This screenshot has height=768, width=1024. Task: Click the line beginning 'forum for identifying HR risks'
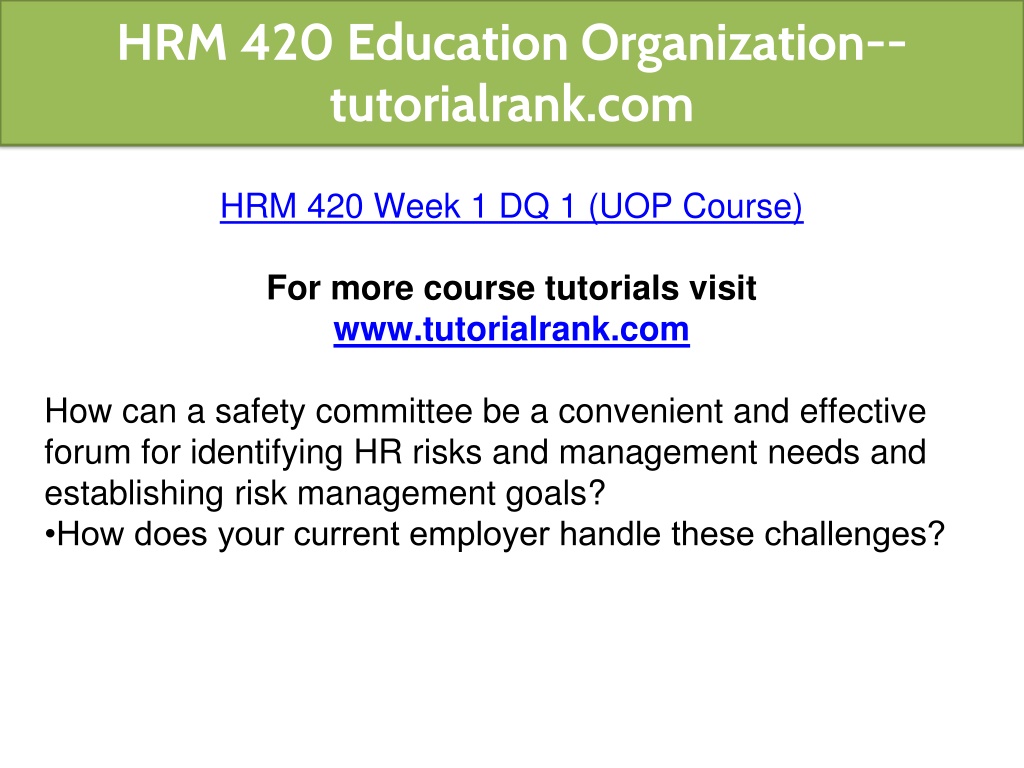485,453
